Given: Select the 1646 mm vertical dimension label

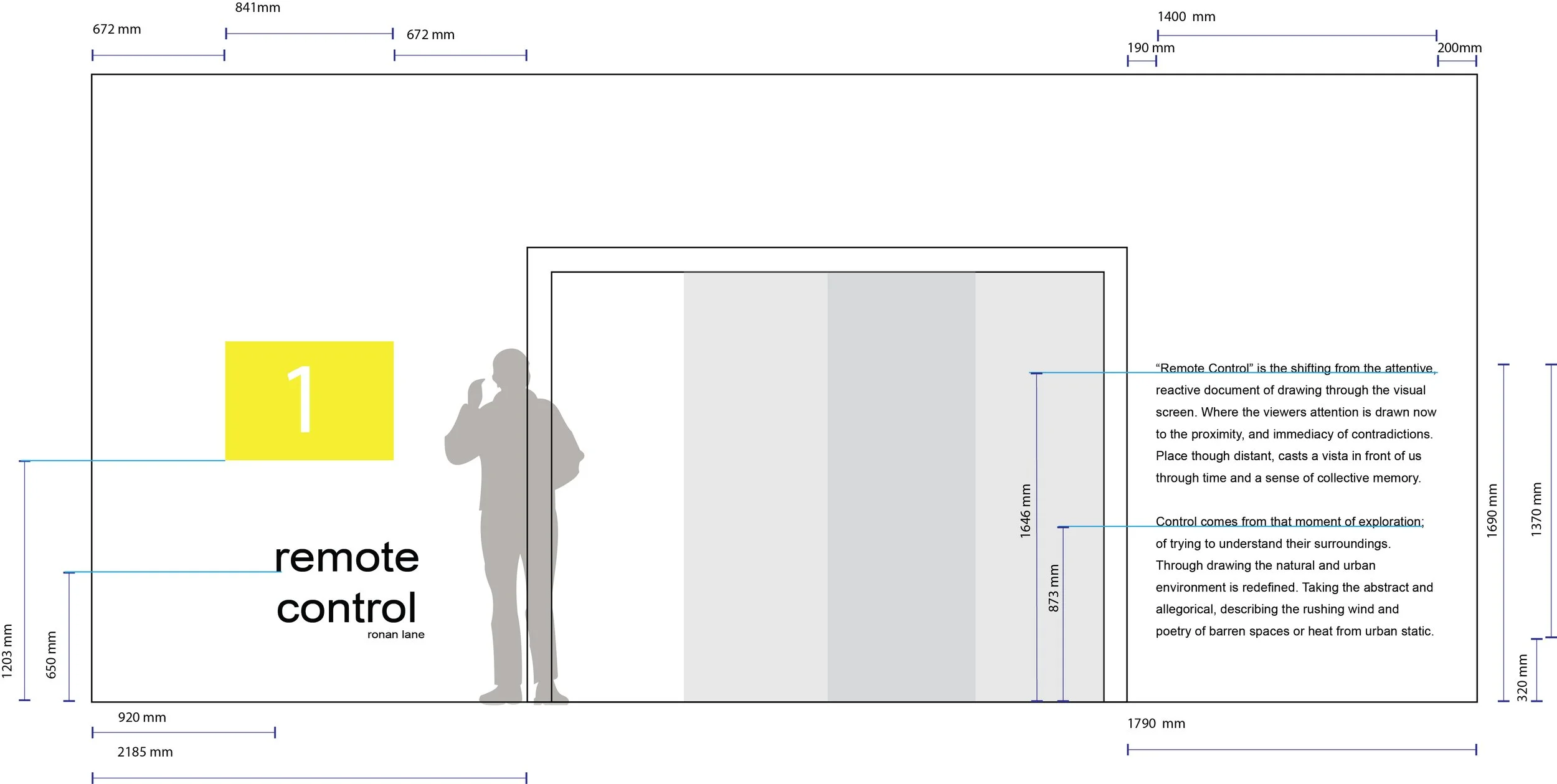Looking at the screenshot, I should click(x=1025, y=511).
